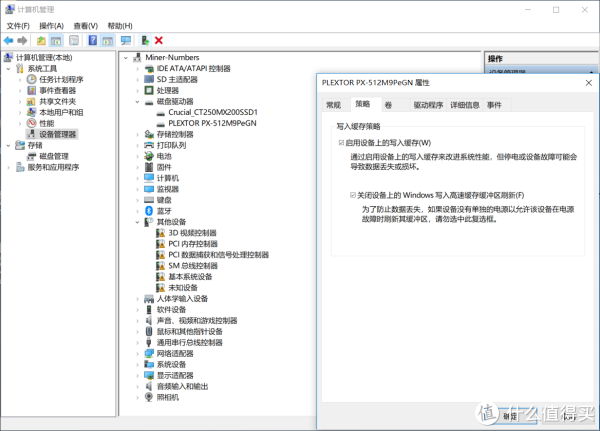Click the 电池 battery category icon
The width and height of the screenshot is (600, 431).
tap(149, 156)
